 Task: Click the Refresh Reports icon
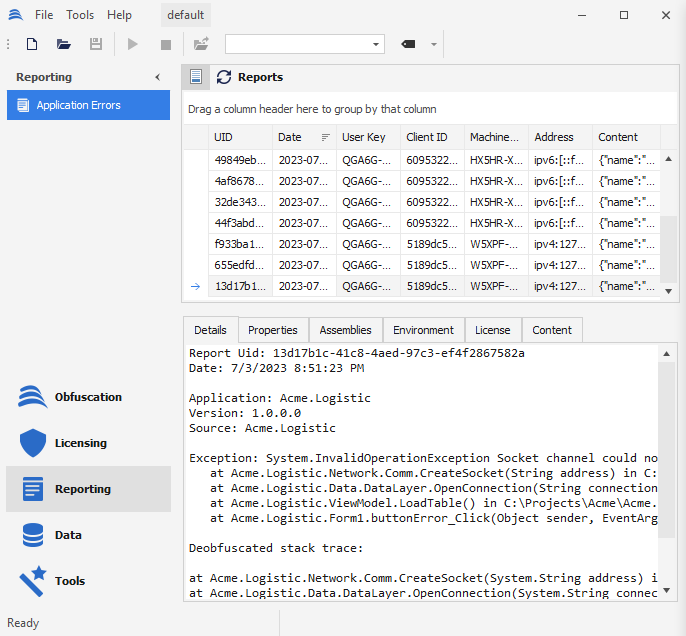pyautogui.click(x=224, y=77)
